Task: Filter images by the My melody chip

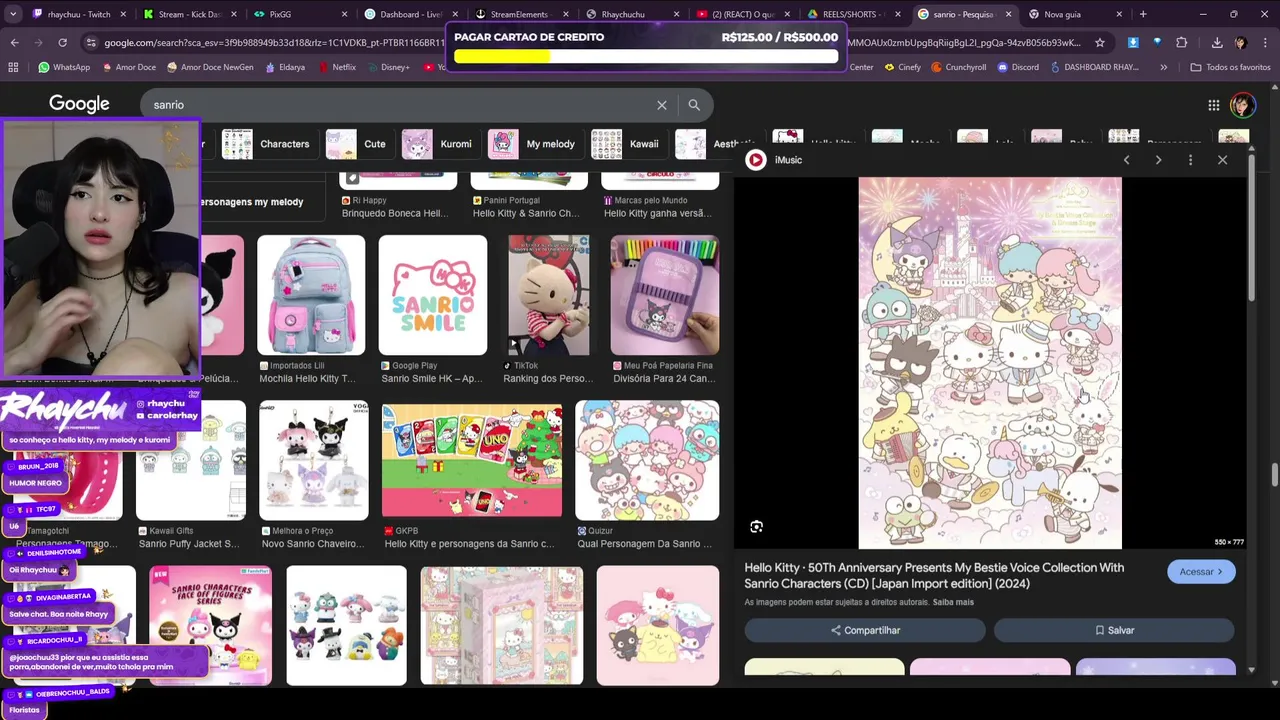Action: [533, 144]
